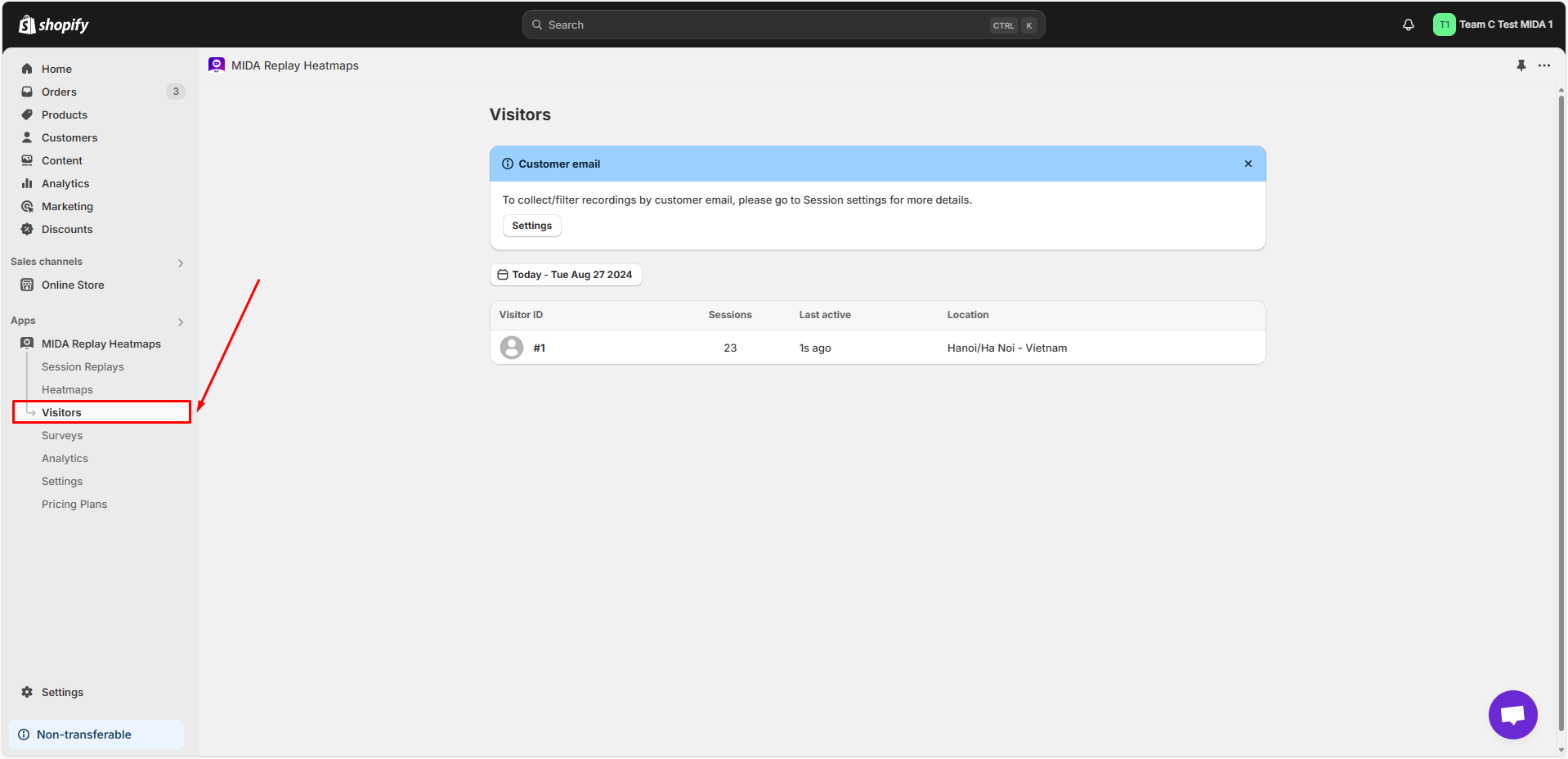Open the live chat bubble

click(x=1512, y=714)
